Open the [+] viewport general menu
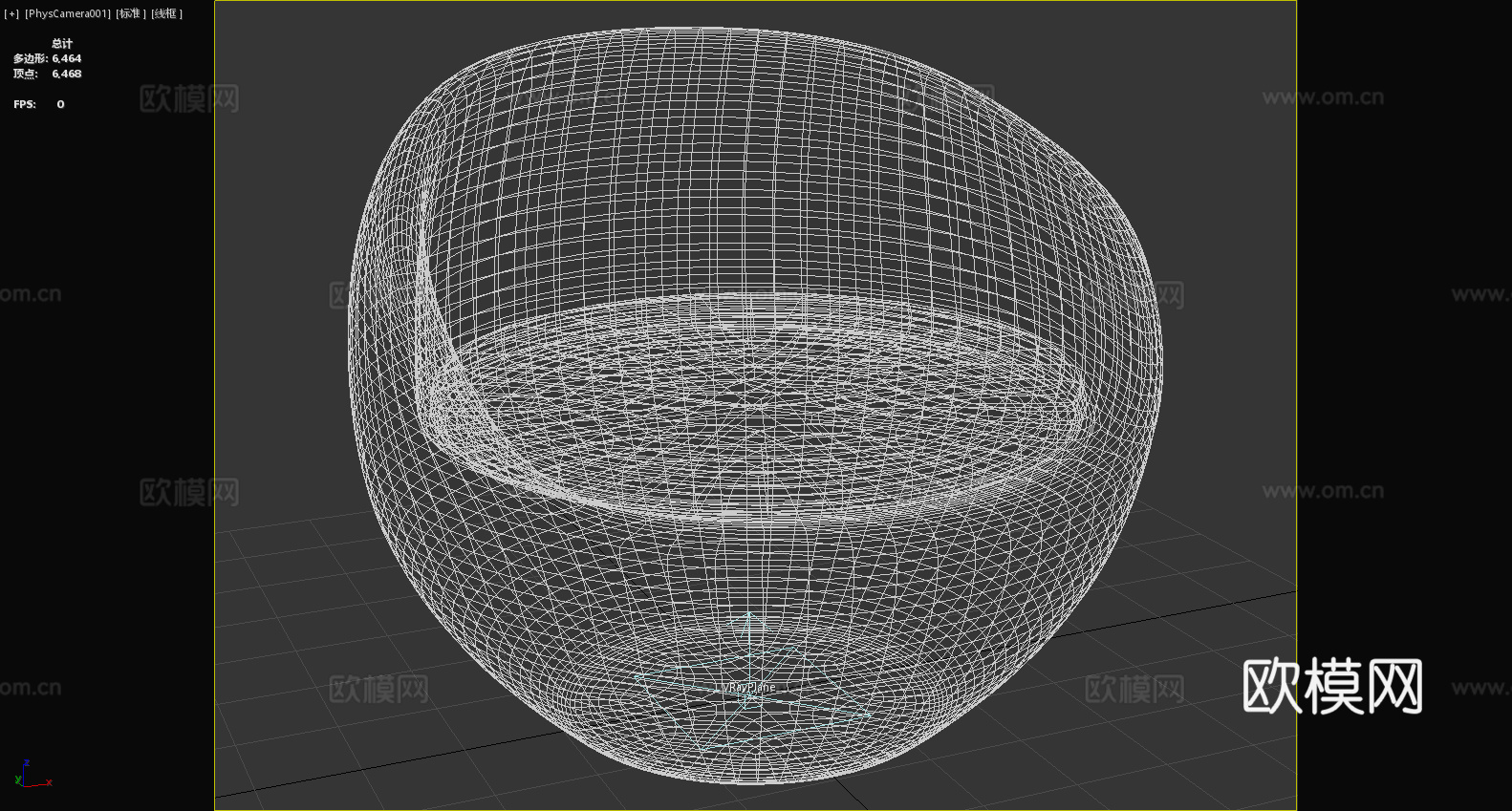Screen dimensions: 1512x811 pos(11,13)
